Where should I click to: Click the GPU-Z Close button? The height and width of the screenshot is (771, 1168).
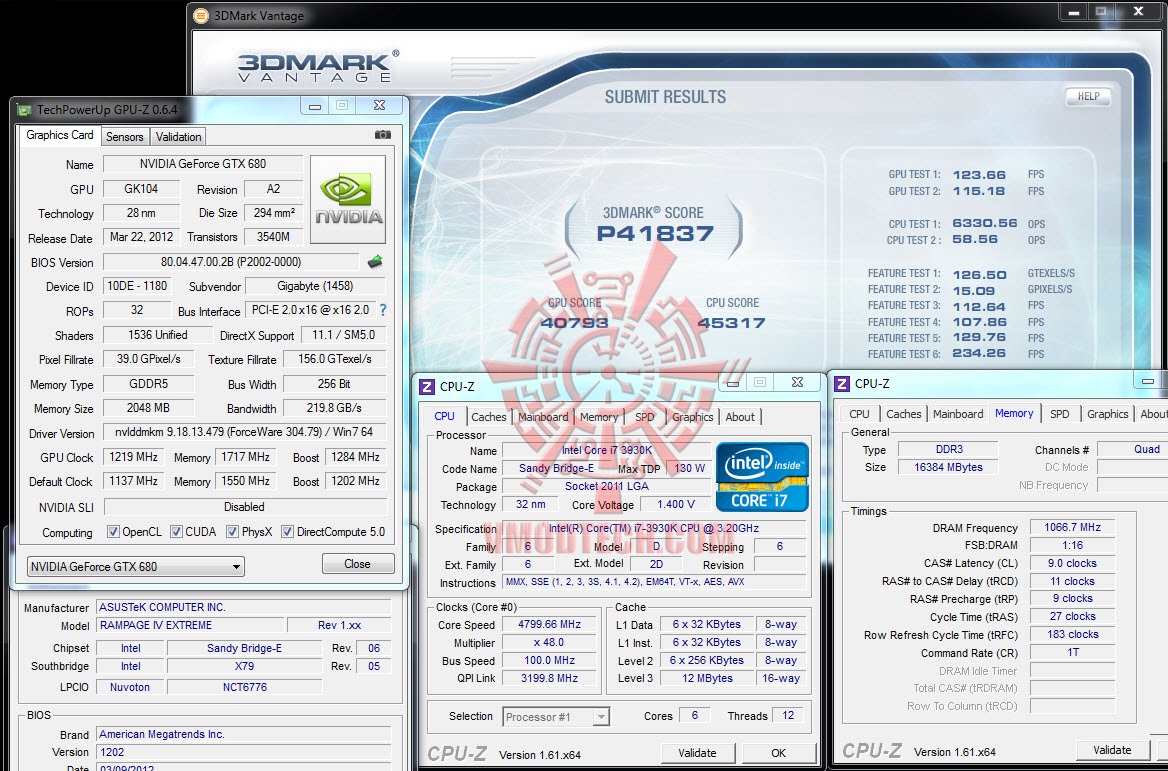pos(358,564)
